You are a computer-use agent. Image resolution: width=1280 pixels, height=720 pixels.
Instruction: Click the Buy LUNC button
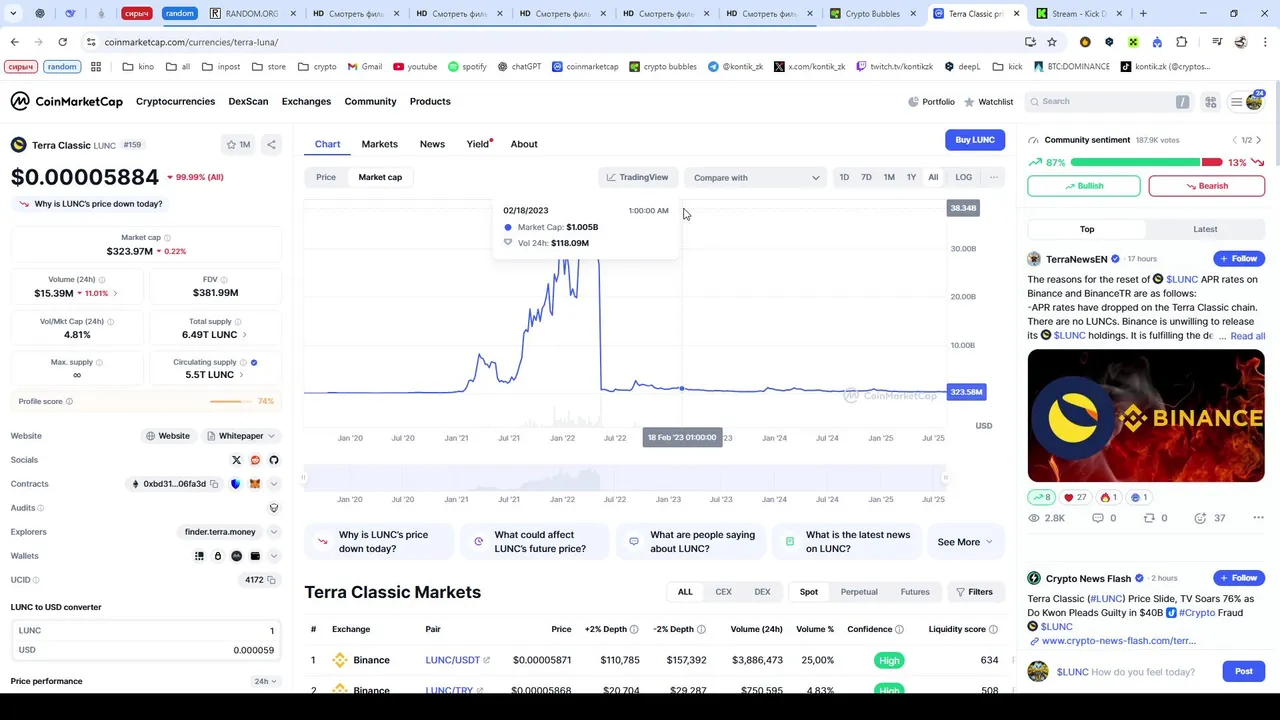click(x=975, y=140)
